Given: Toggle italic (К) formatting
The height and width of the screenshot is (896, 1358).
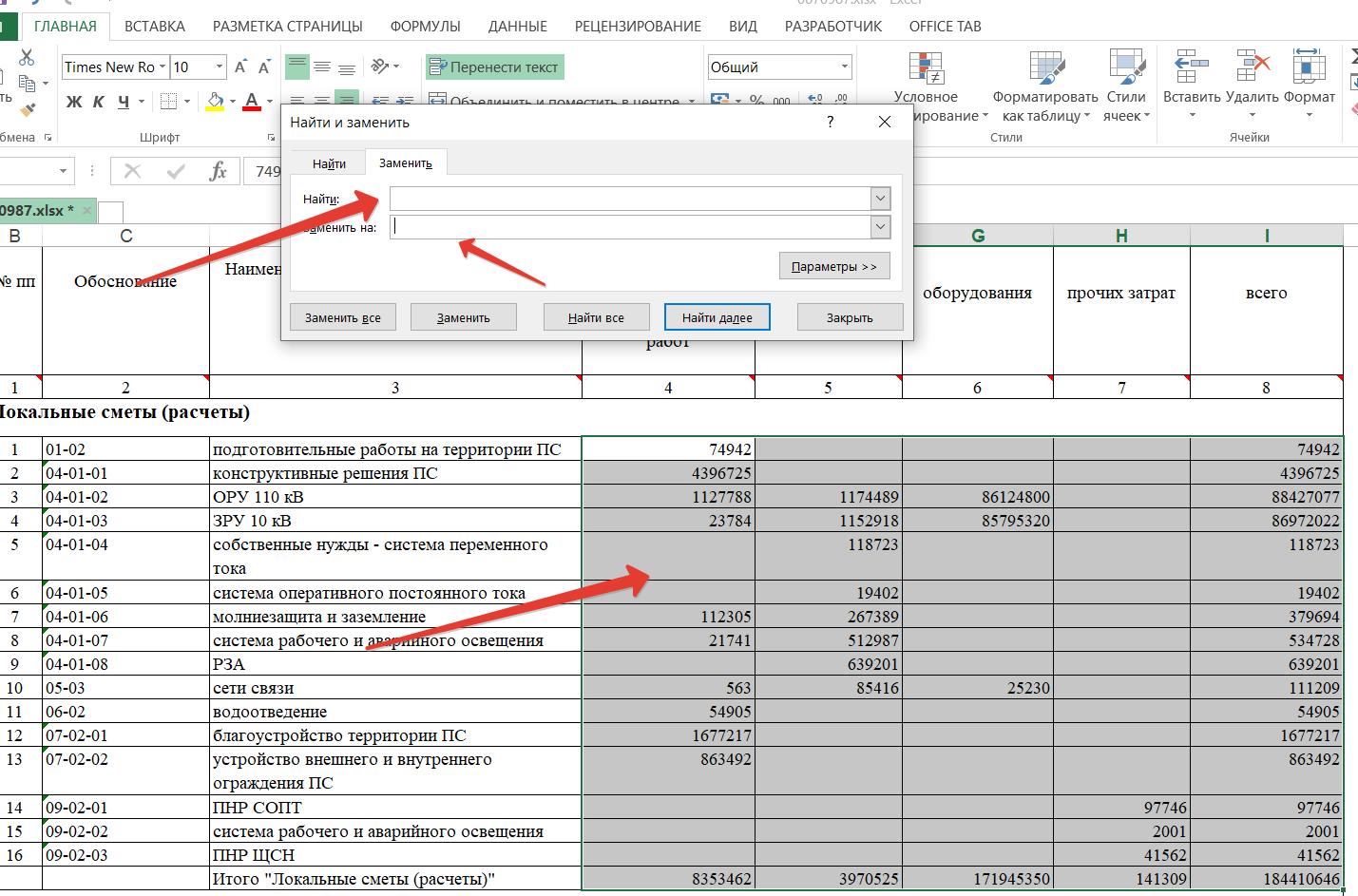Looking at the screenshot, I should coord(99,102).
